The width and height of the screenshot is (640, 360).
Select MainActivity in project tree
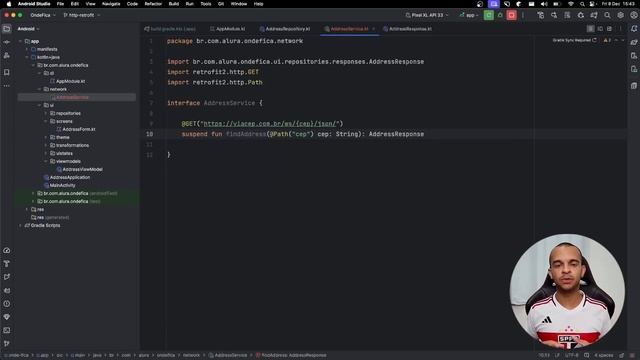click(60, 185)
